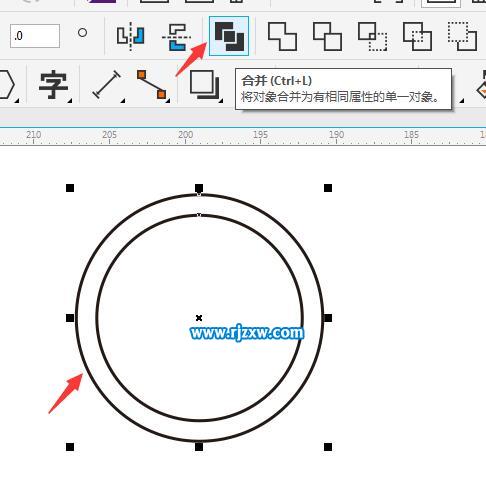
Task: Select the straight-line connector tool
Action: 152,84
